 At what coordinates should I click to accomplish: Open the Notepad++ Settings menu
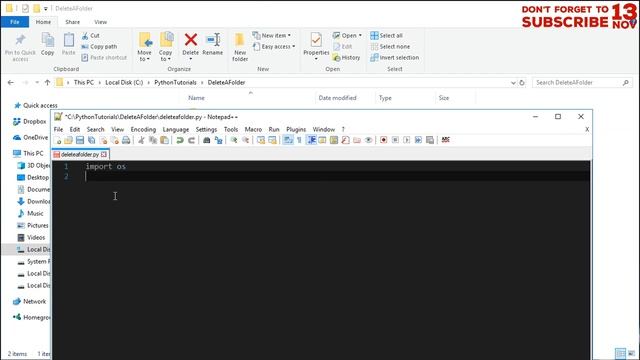pyautogui.click(x=206, y=129)
